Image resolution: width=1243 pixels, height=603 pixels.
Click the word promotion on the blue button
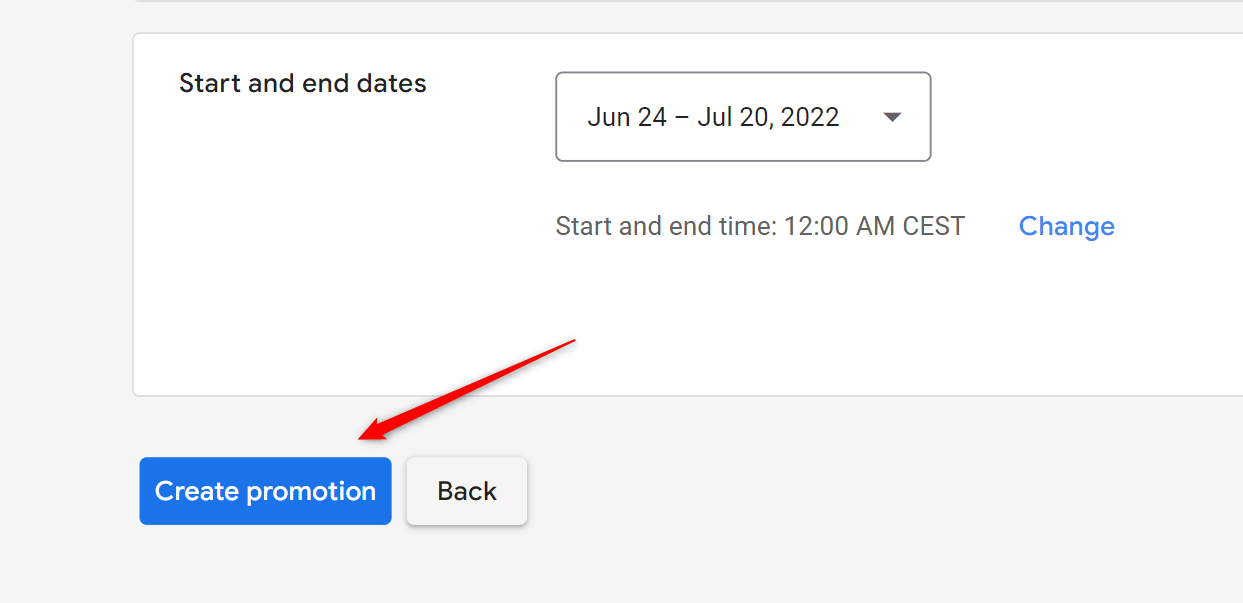(x=311, y=492)
